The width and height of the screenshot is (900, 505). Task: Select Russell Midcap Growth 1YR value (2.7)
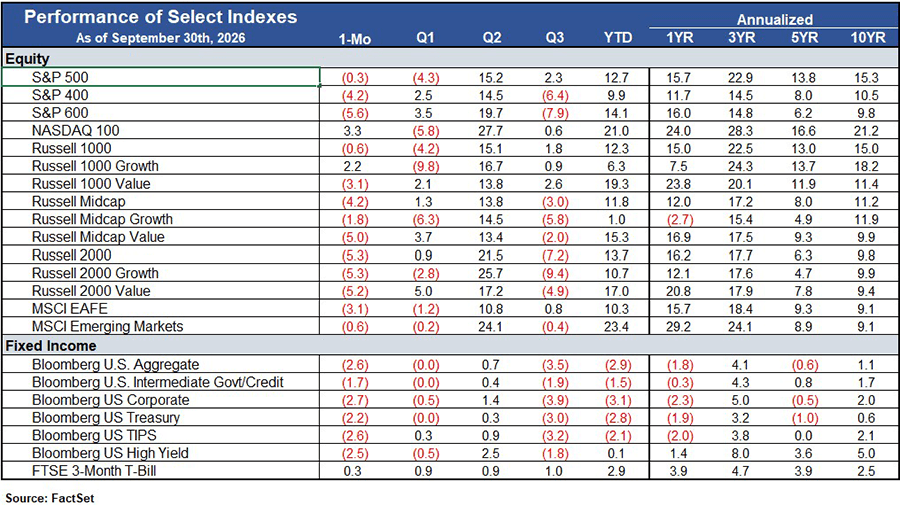680,220
